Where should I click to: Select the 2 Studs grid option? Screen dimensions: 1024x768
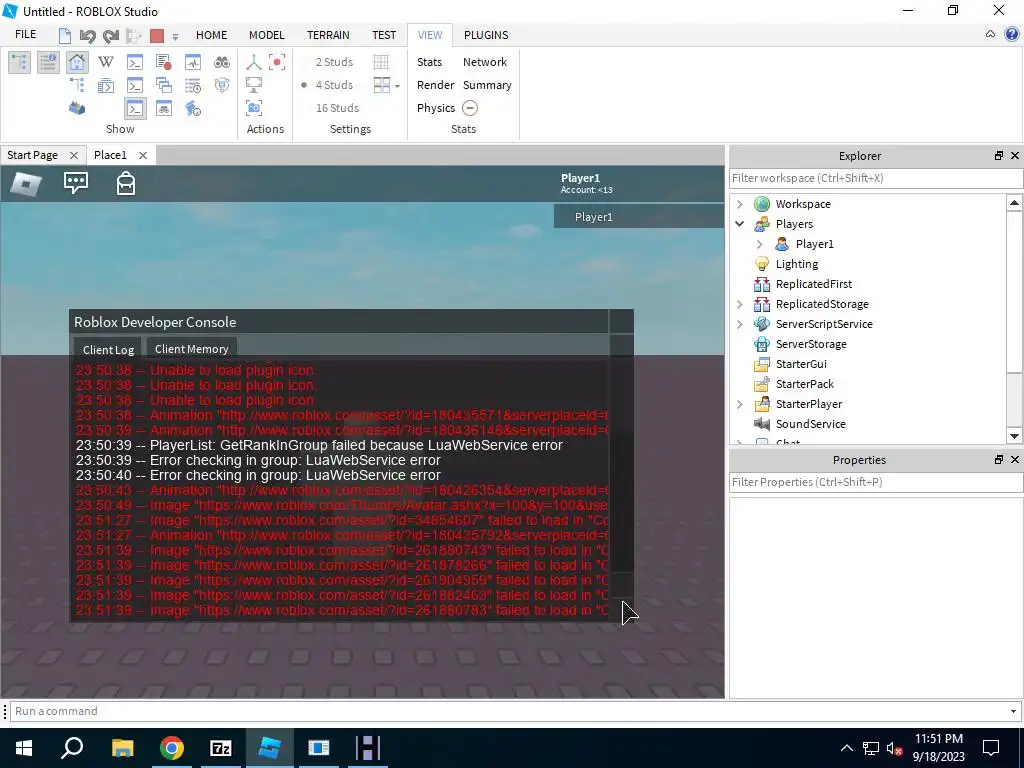pyautogui.click(x=334, y=62)
